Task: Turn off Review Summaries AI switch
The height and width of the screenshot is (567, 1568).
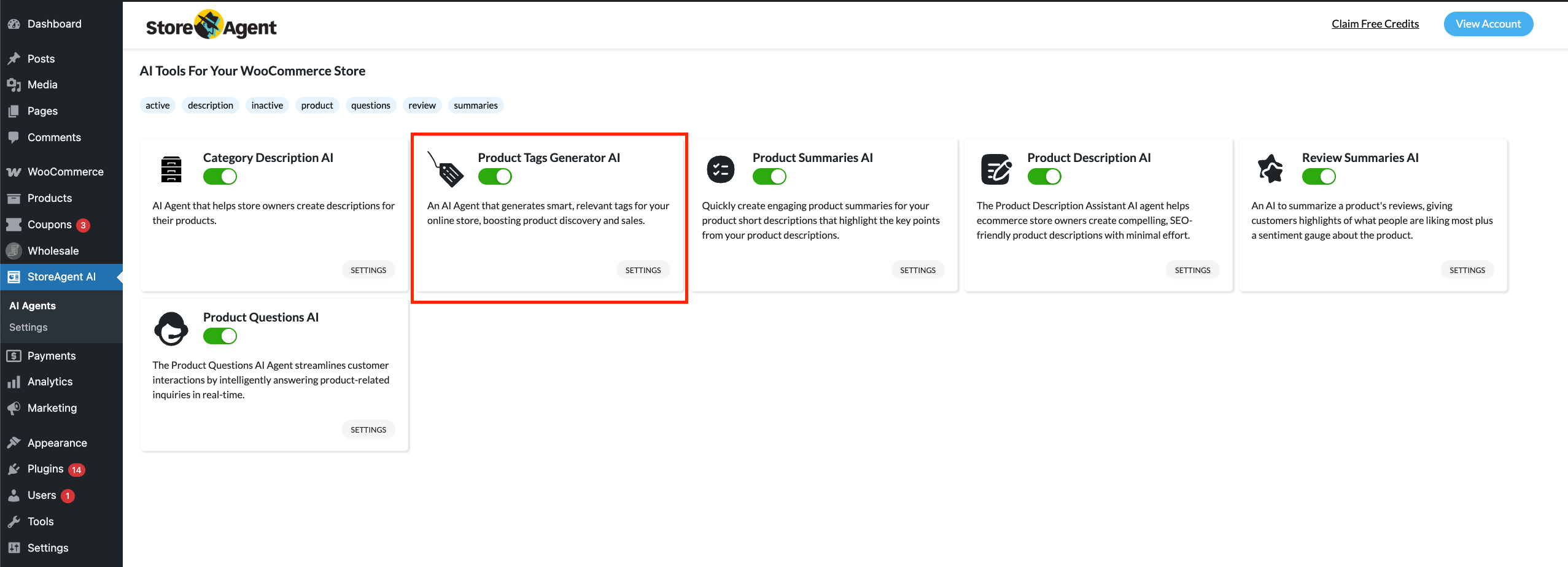Action: pos(1319,177)
